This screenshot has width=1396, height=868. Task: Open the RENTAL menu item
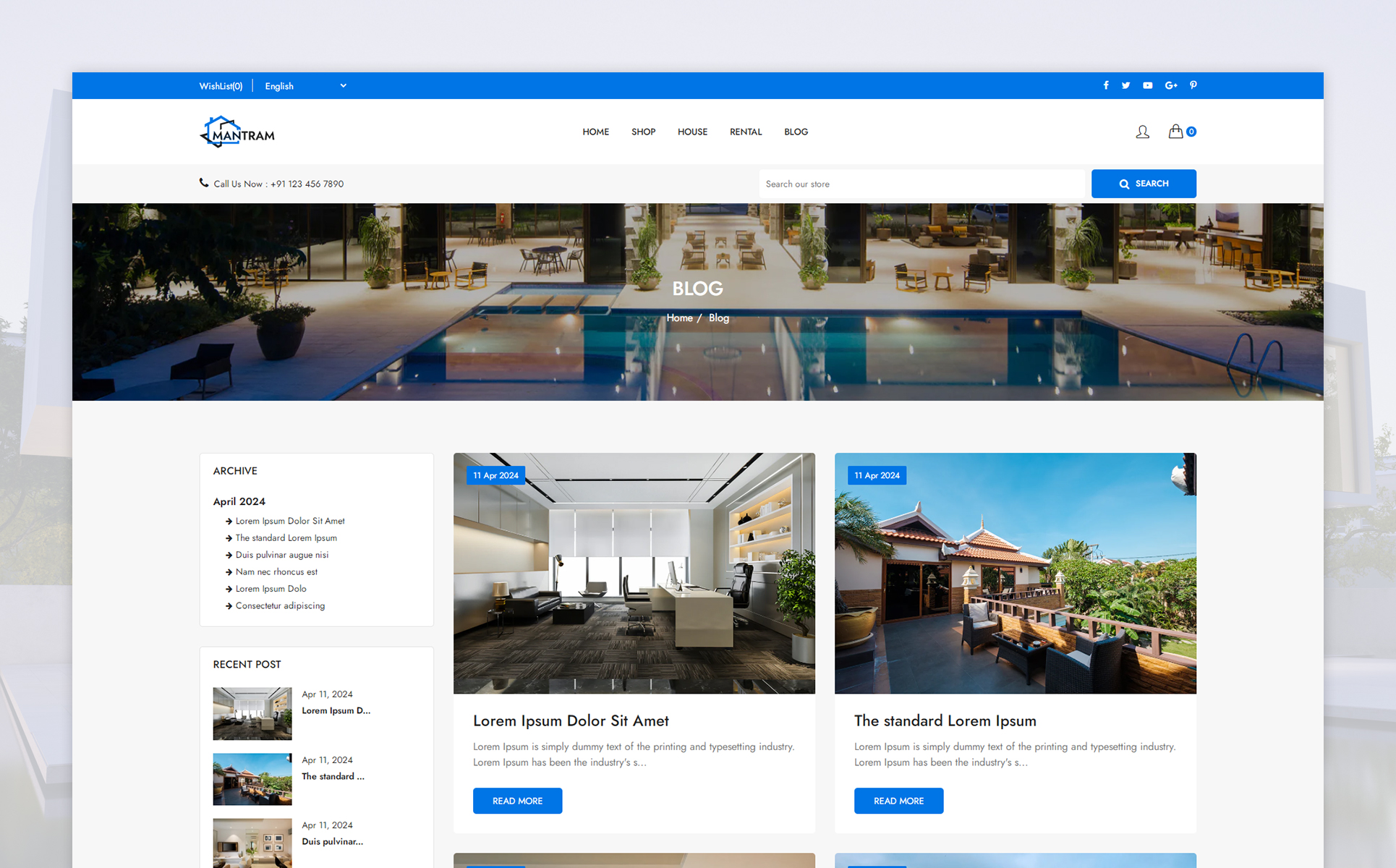tap(746, 132)
